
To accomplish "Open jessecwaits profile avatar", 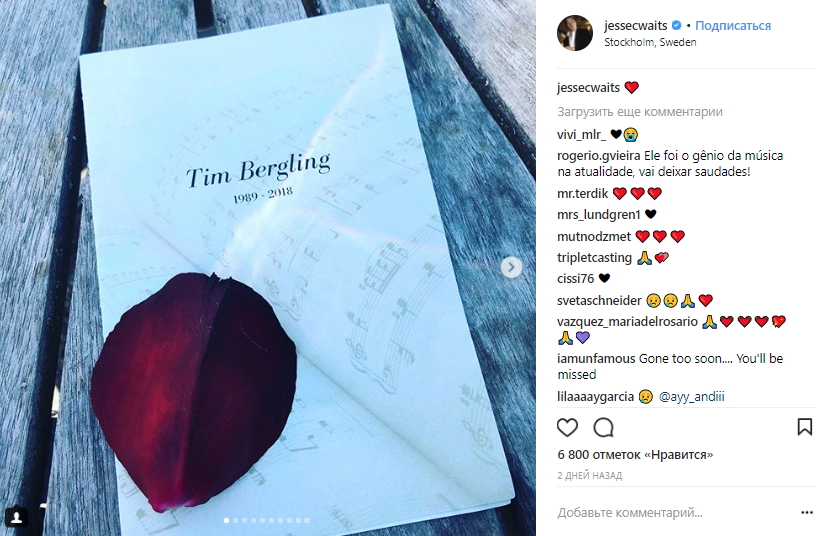I will pos(576,33).
